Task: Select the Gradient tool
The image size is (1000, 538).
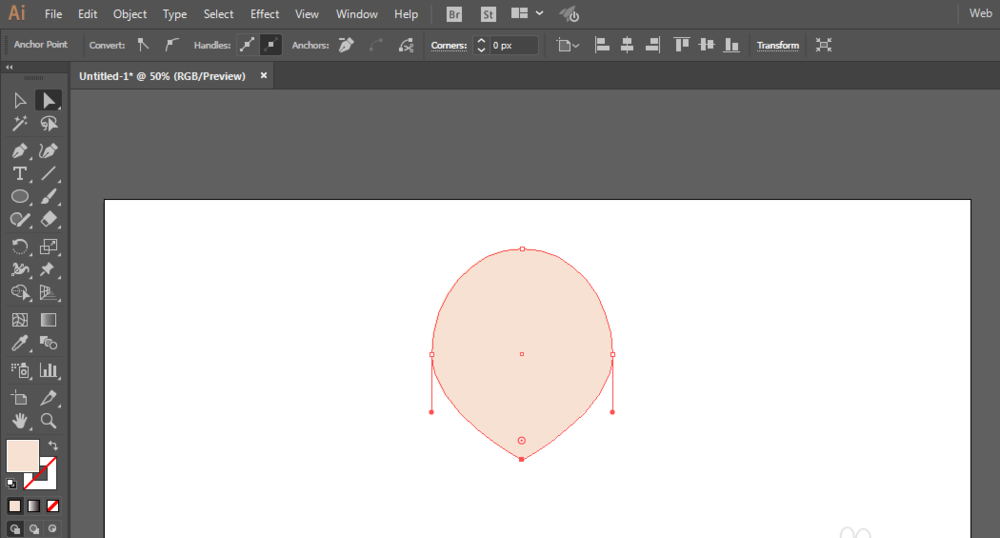Action: click(48, 320)
